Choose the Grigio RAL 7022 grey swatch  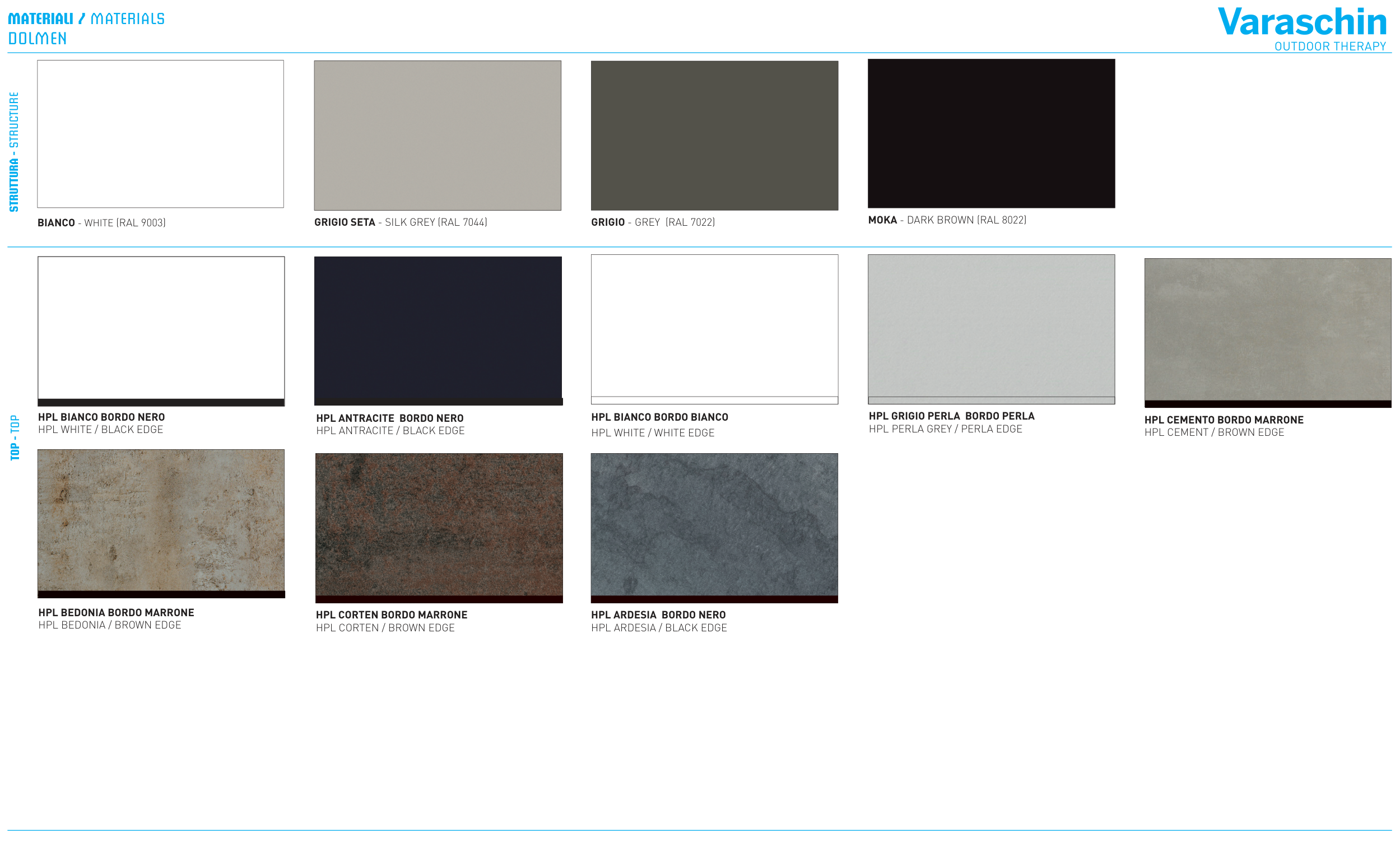click(714, 135)
